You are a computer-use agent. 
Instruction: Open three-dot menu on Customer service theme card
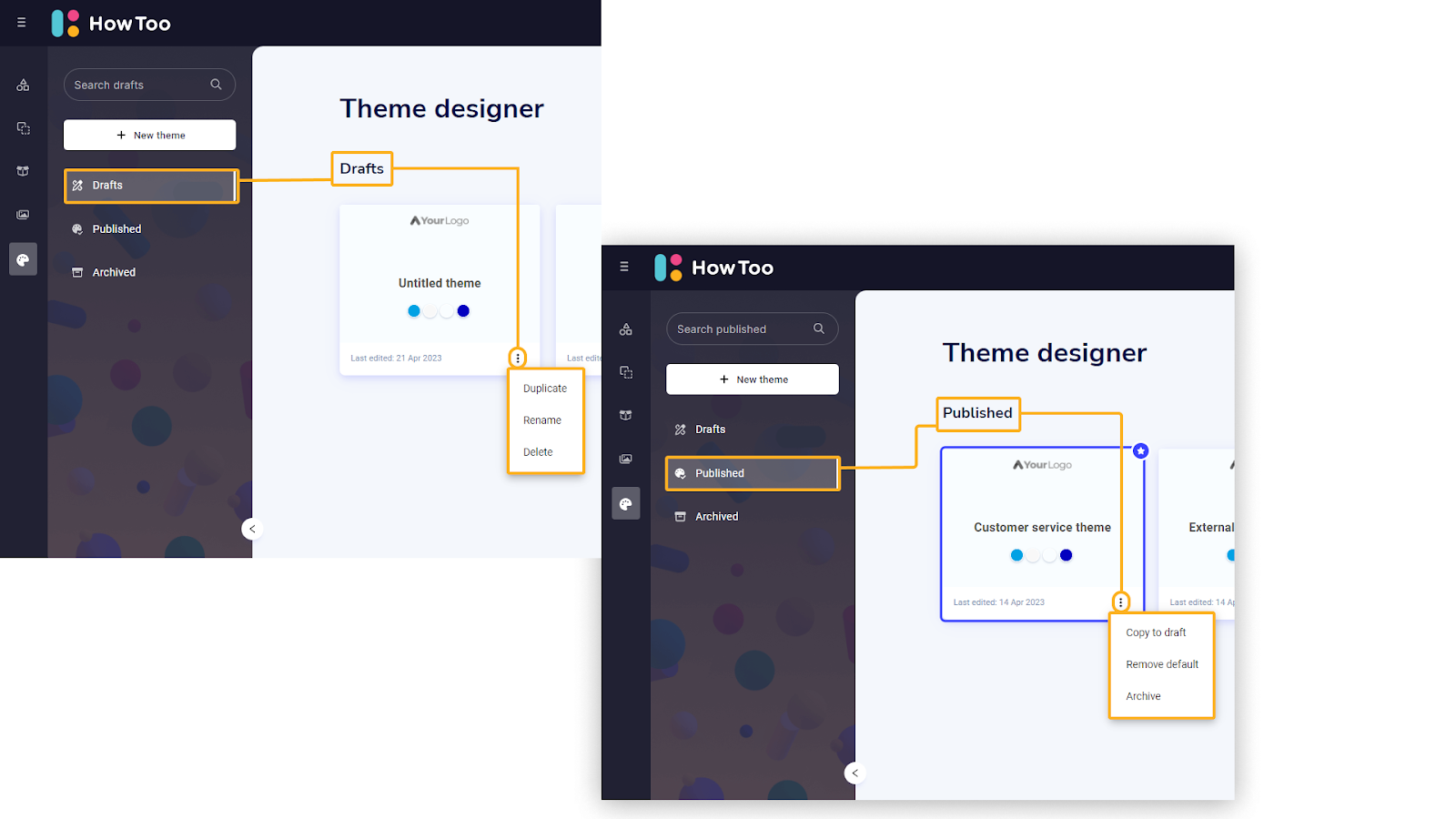point(1120,602)
